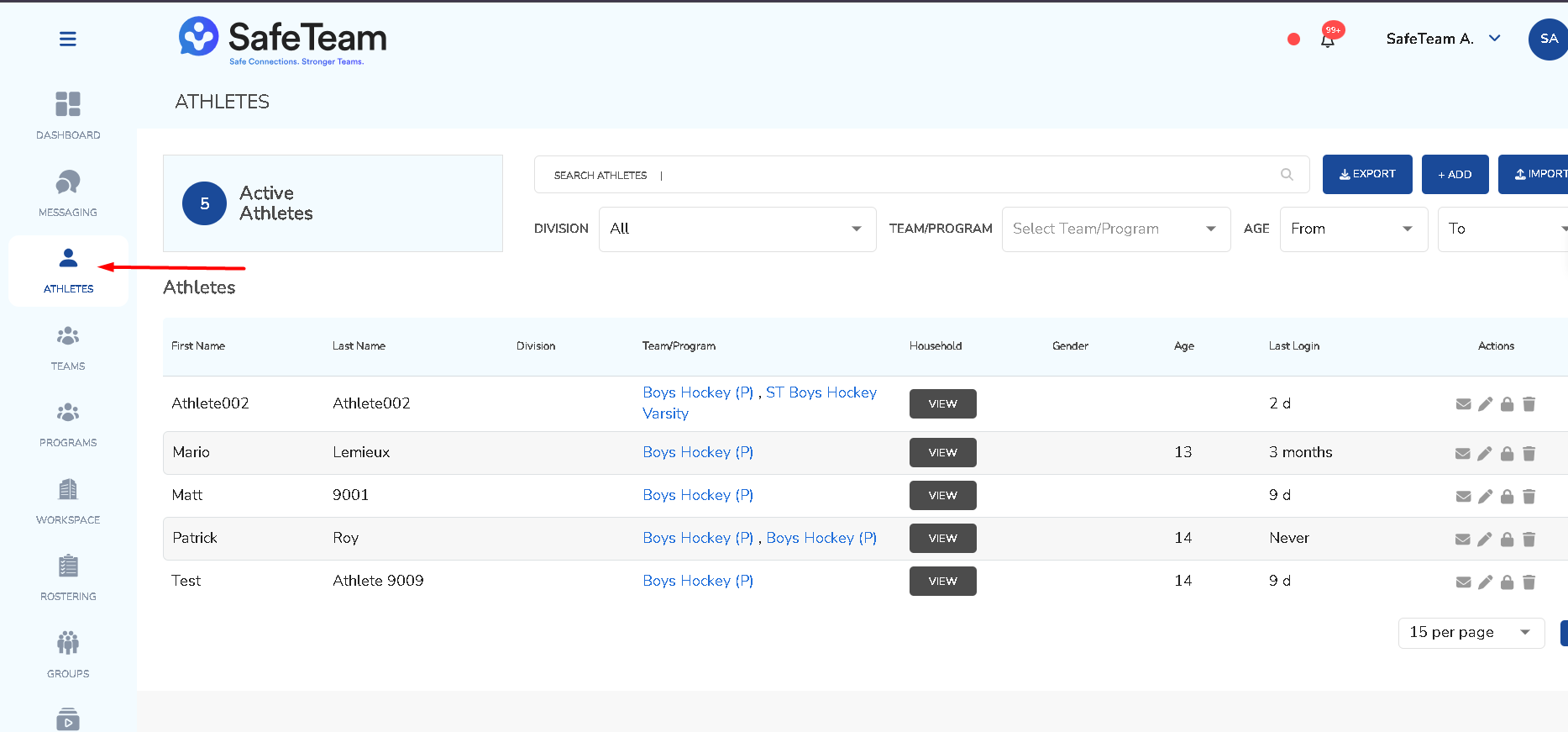
Task: Email Mario Lemieux via envelope icon
Action: [x=1463, y=454]
